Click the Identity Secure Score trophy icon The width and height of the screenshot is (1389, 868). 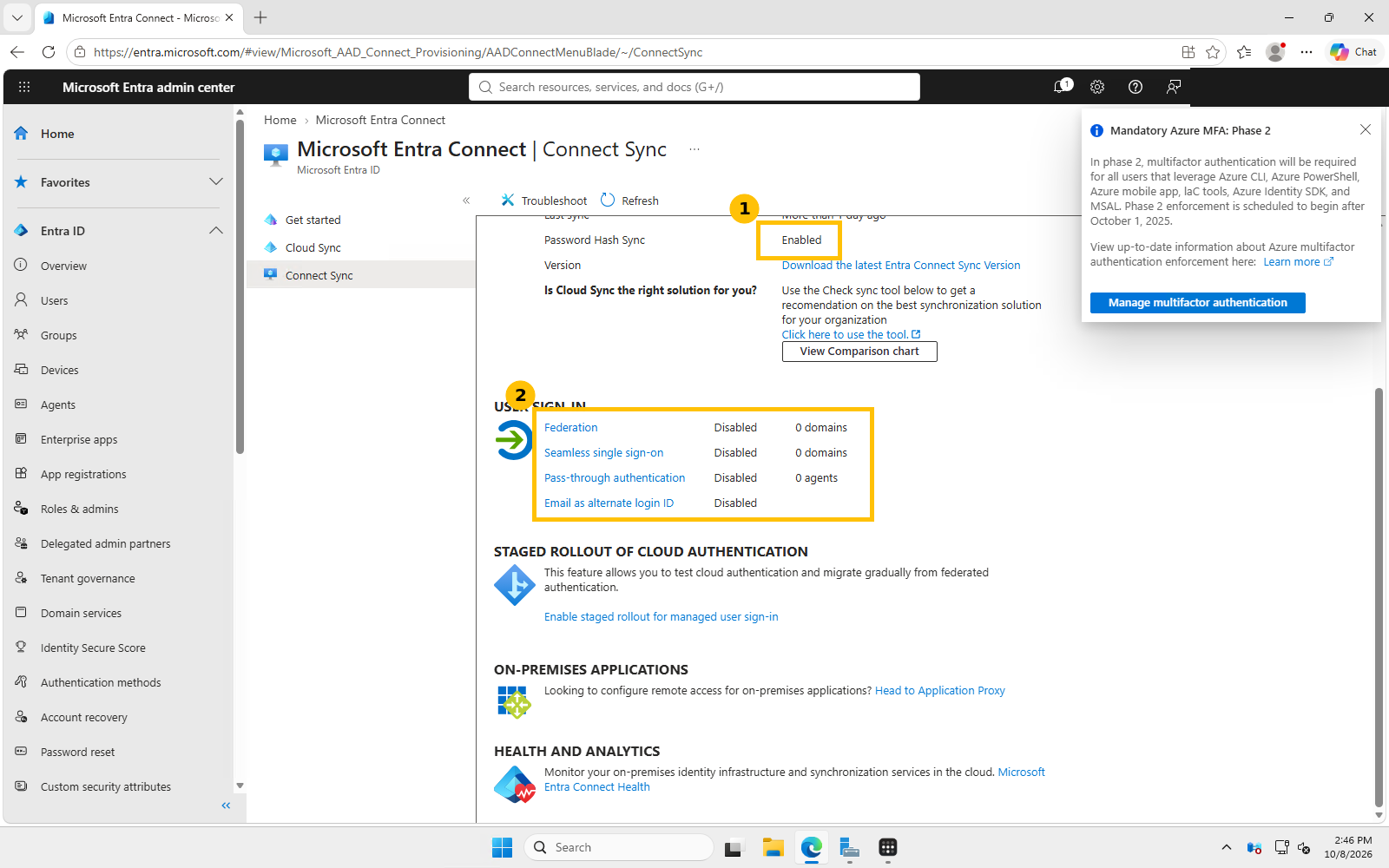pos(21,648)
